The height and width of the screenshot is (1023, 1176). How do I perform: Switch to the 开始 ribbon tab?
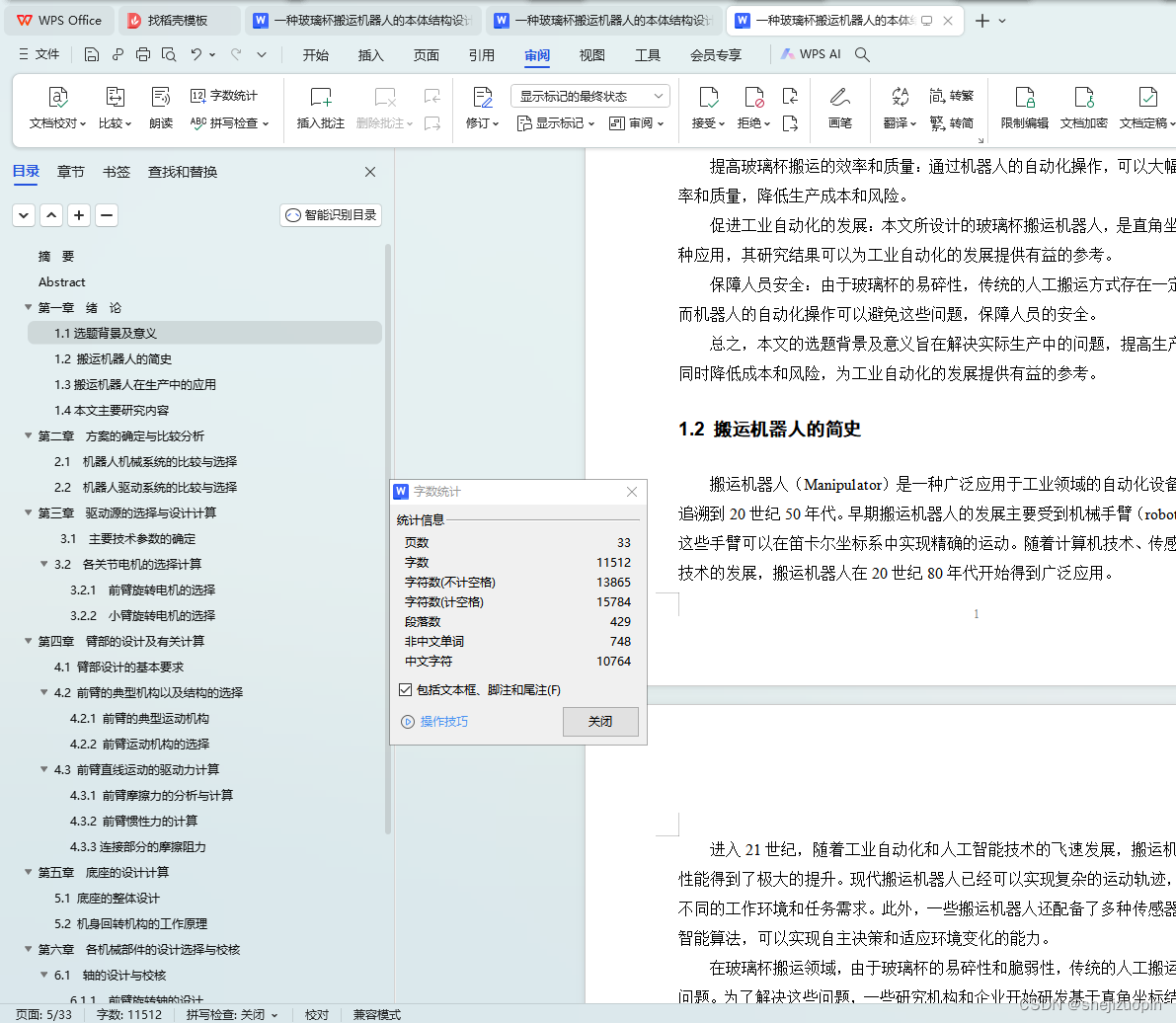[x=316, y=54]
